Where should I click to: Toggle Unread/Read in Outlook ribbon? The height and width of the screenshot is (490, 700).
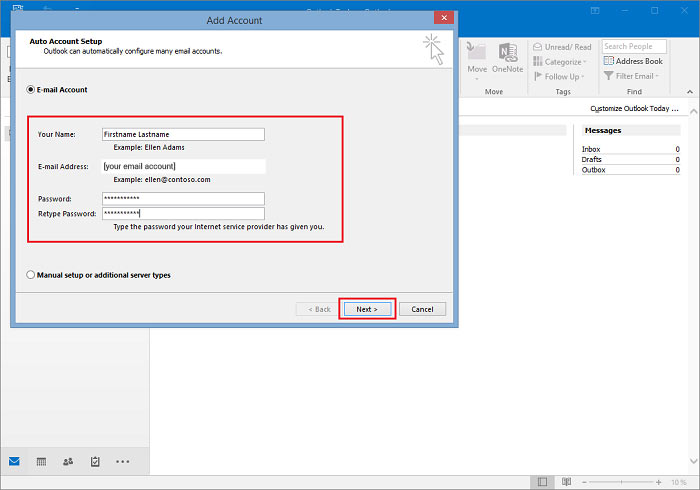[562, 47]
